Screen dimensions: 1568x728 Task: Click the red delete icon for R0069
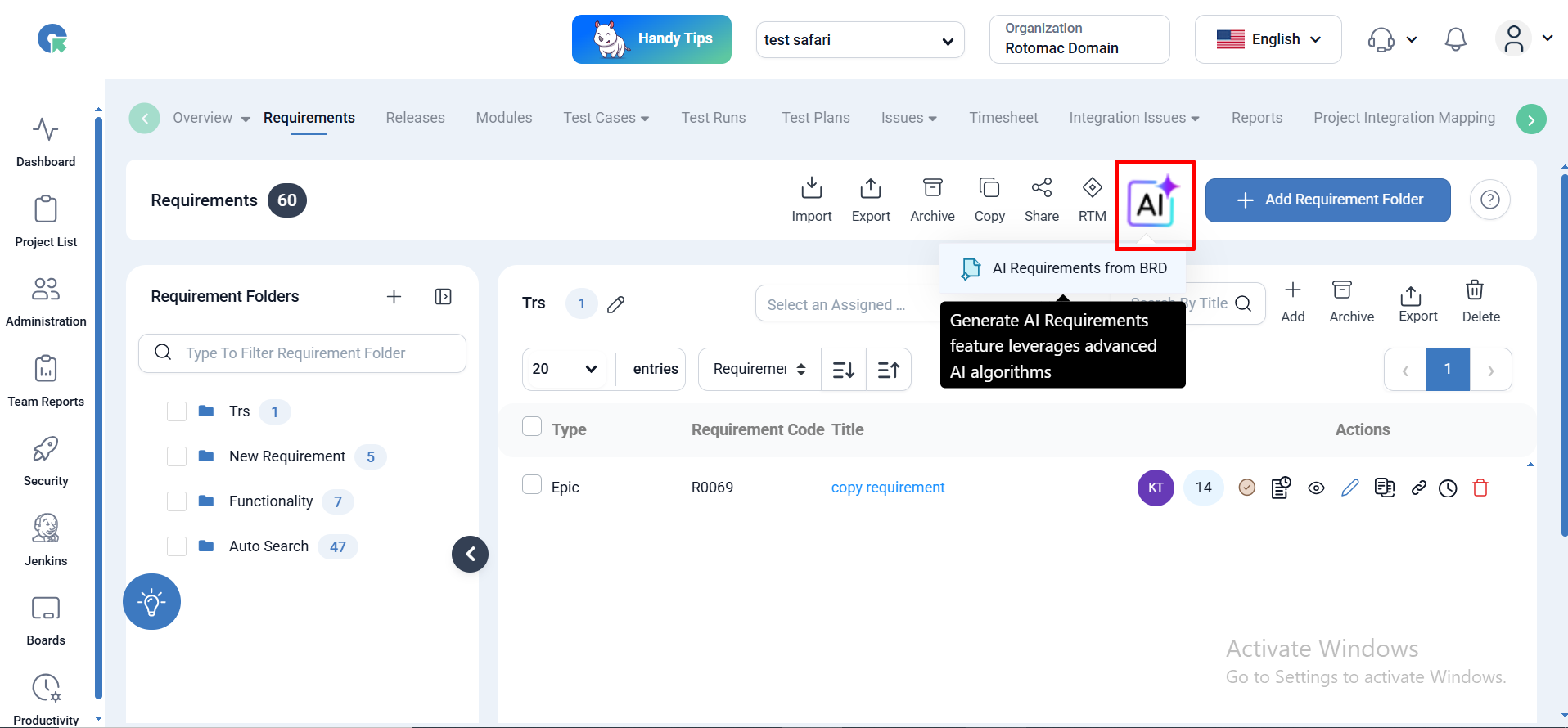1480,488
